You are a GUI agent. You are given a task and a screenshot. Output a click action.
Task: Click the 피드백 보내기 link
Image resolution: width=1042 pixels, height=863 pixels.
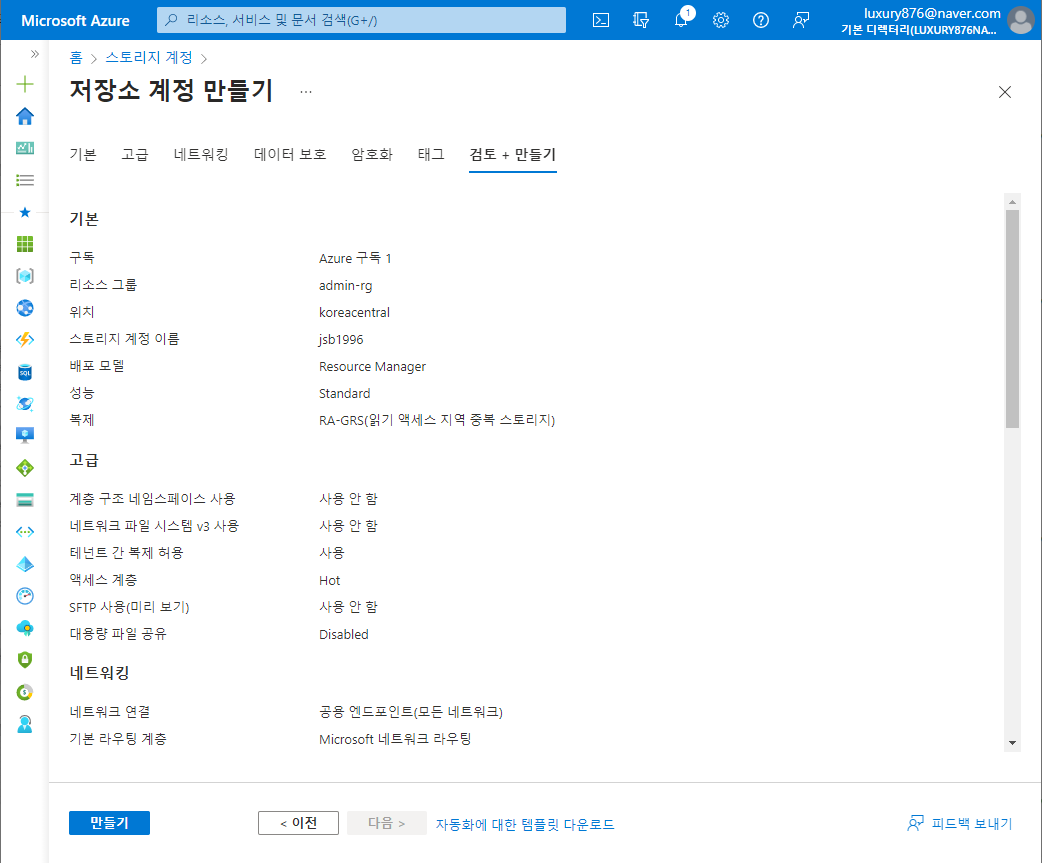[x=960, y=824]
